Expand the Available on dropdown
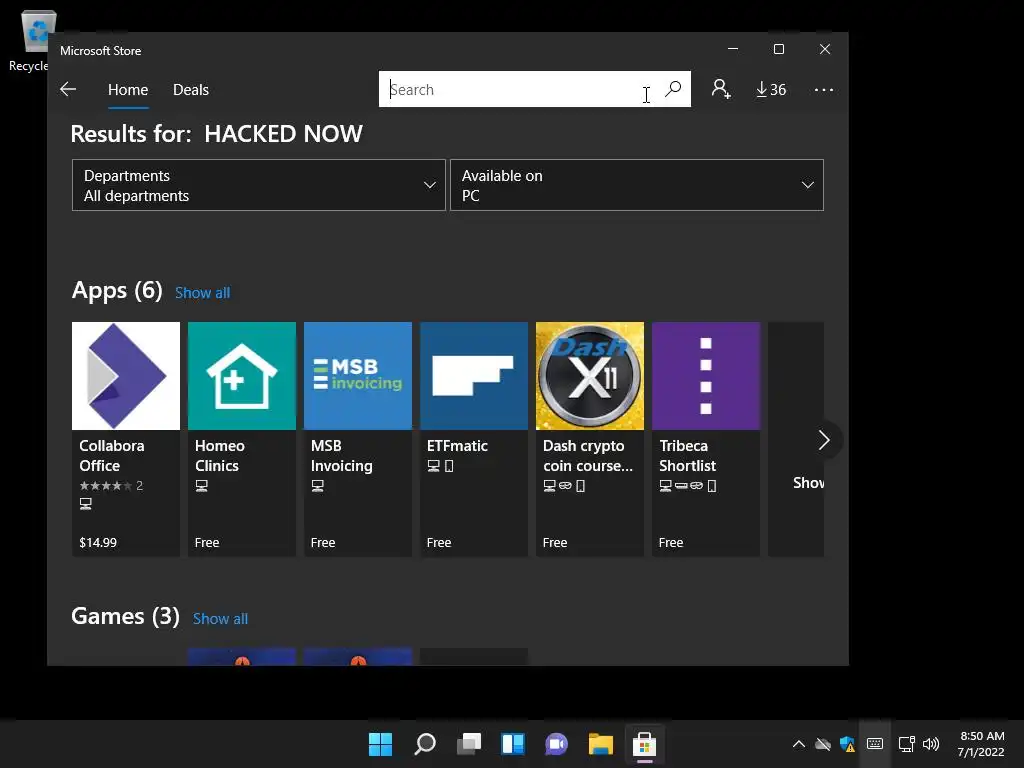 (637, 185)
